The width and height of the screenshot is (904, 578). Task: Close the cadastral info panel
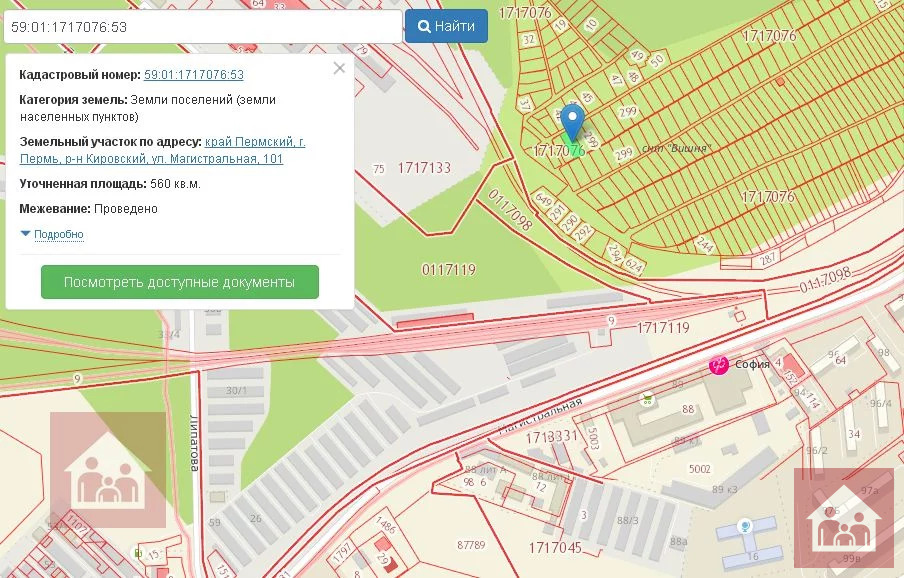coord(339,69)
